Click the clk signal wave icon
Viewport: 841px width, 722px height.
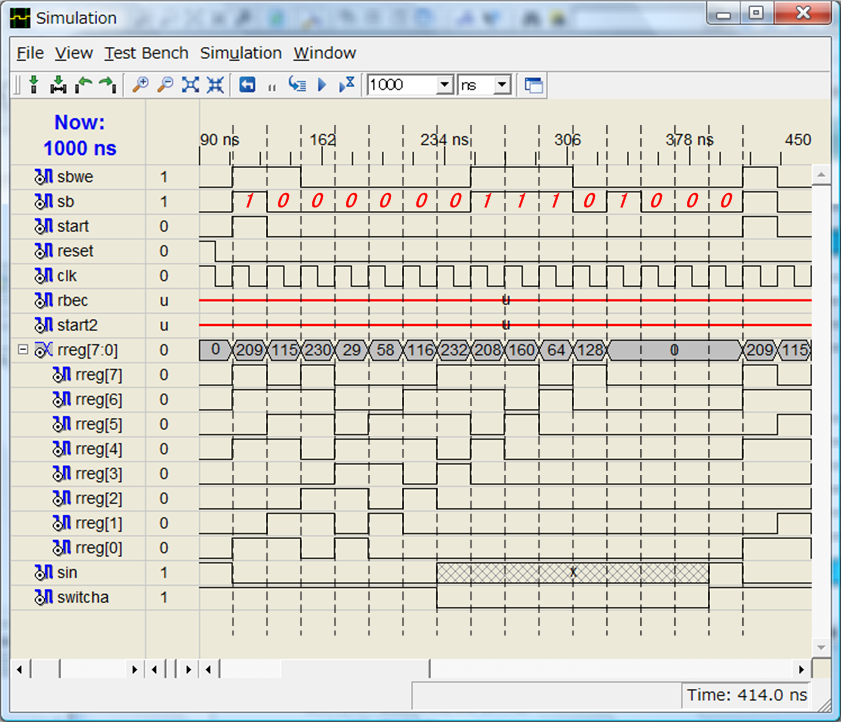click(43, 275)
